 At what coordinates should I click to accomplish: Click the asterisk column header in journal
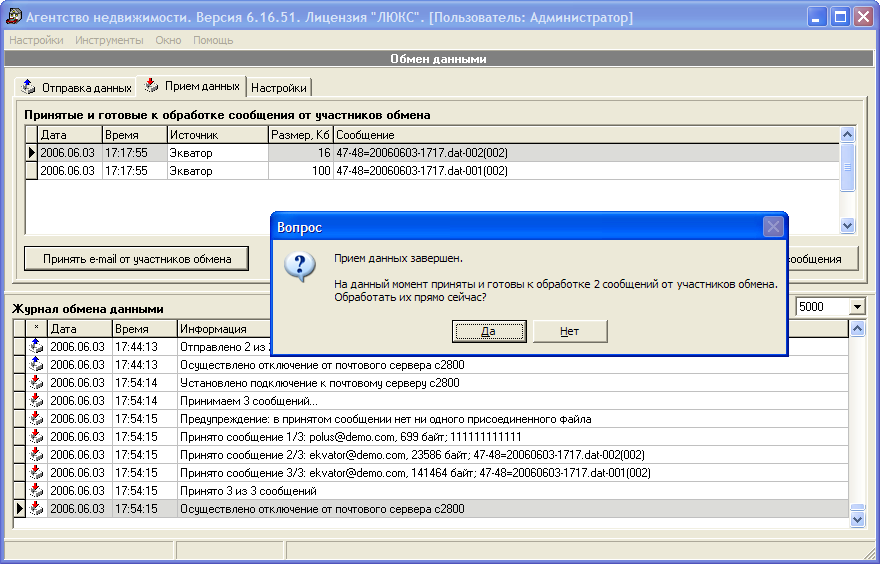click(x=36, y=329)
